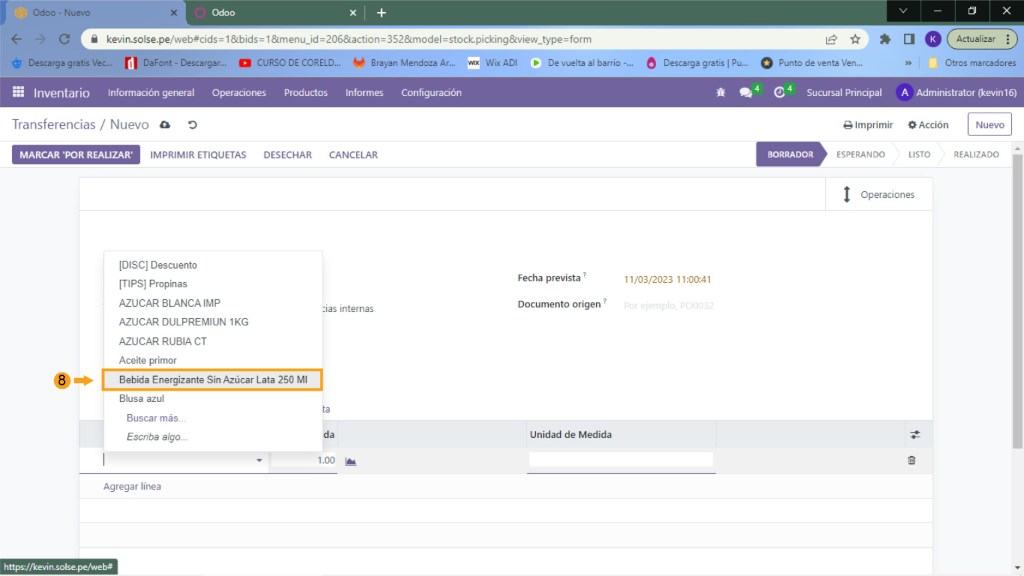Open the activities clock icon
Viewport: 1024px width, 576px height.
click(779, 93)
